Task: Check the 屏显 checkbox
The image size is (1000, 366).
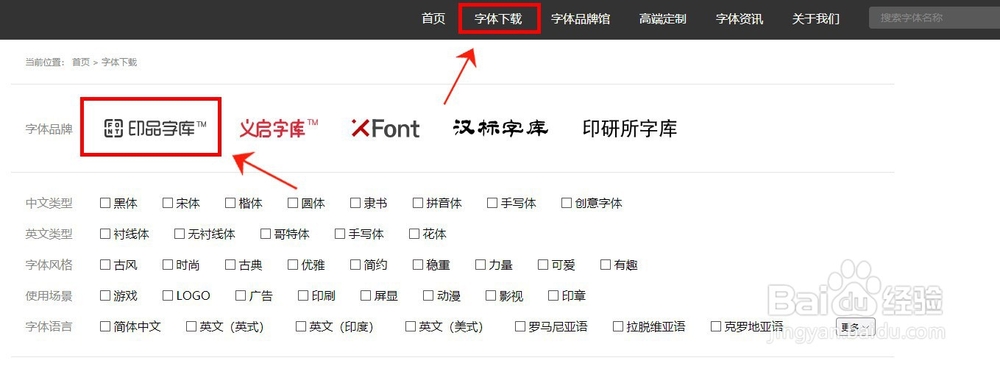Action: [x=365, y=295]
